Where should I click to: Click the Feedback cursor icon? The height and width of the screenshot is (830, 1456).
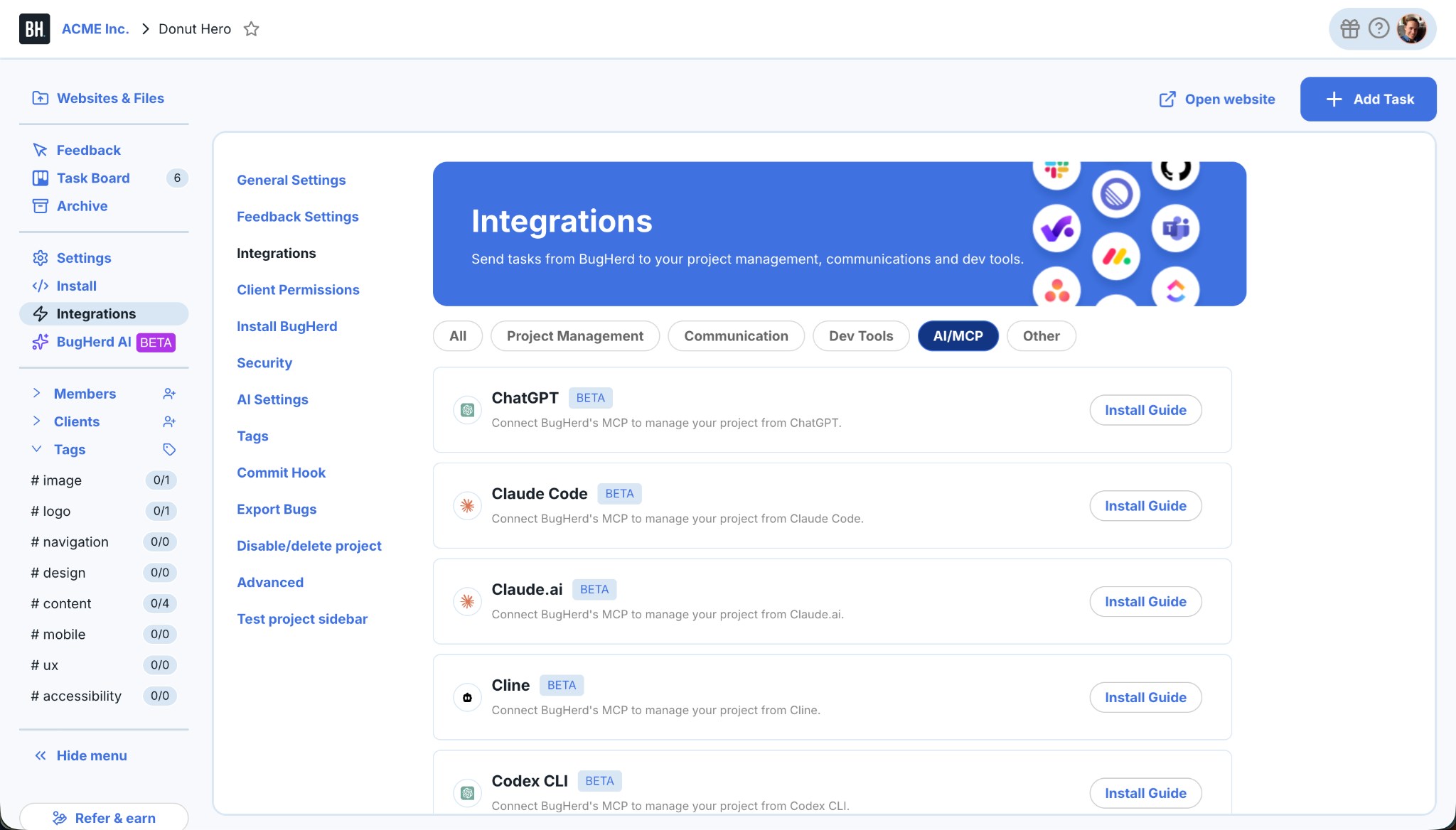[41, 150]
